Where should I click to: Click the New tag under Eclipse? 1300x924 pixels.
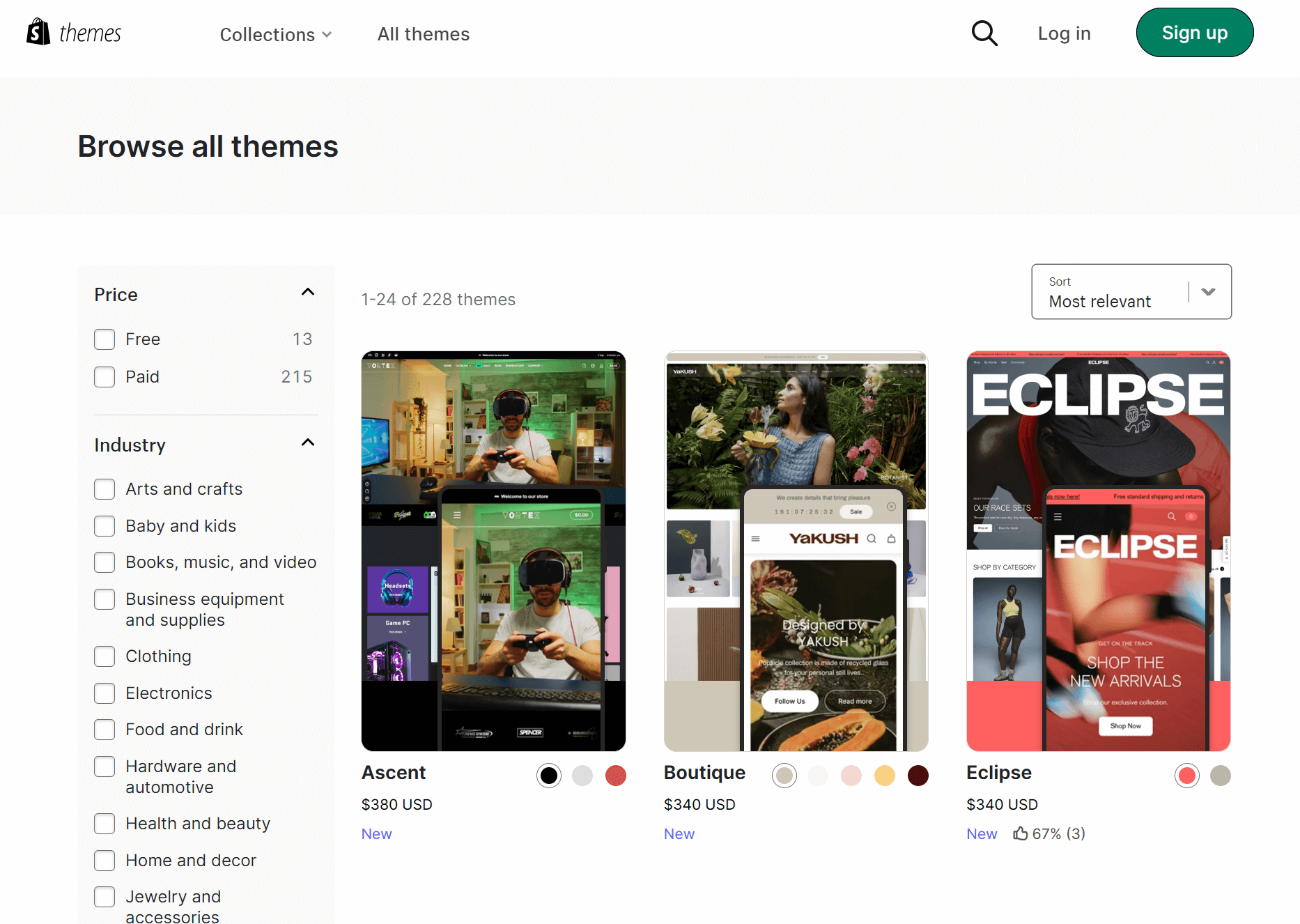982,834
